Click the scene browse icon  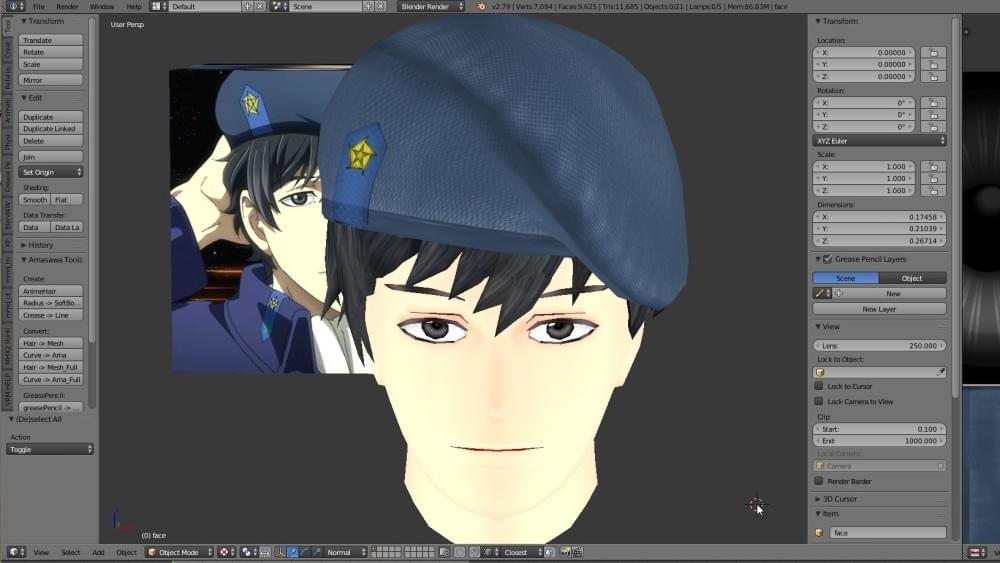(x=278, y=6)
